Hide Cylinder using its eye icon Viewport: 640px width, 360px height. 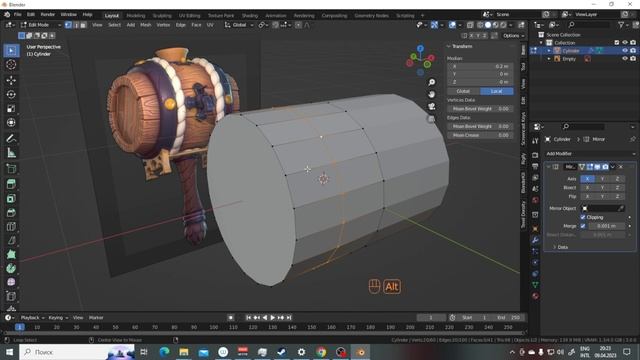[x=624, y=51]
